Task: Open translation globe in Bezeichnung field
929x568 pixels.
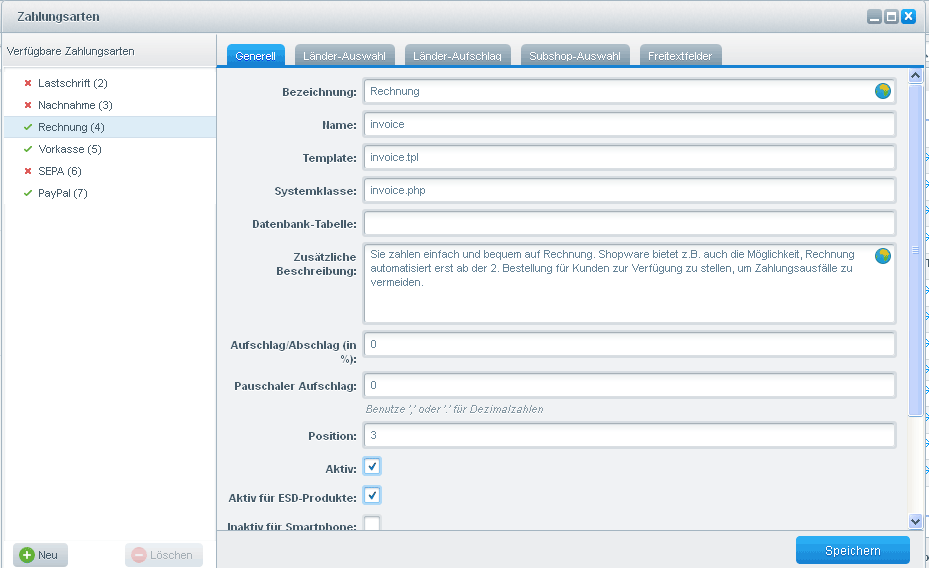Action: click(883, 91)
